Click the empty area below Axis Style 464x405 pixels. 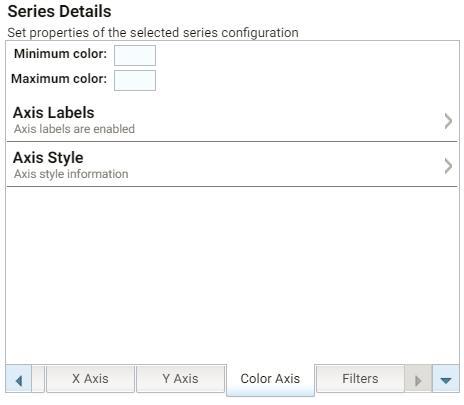point(232,275)
